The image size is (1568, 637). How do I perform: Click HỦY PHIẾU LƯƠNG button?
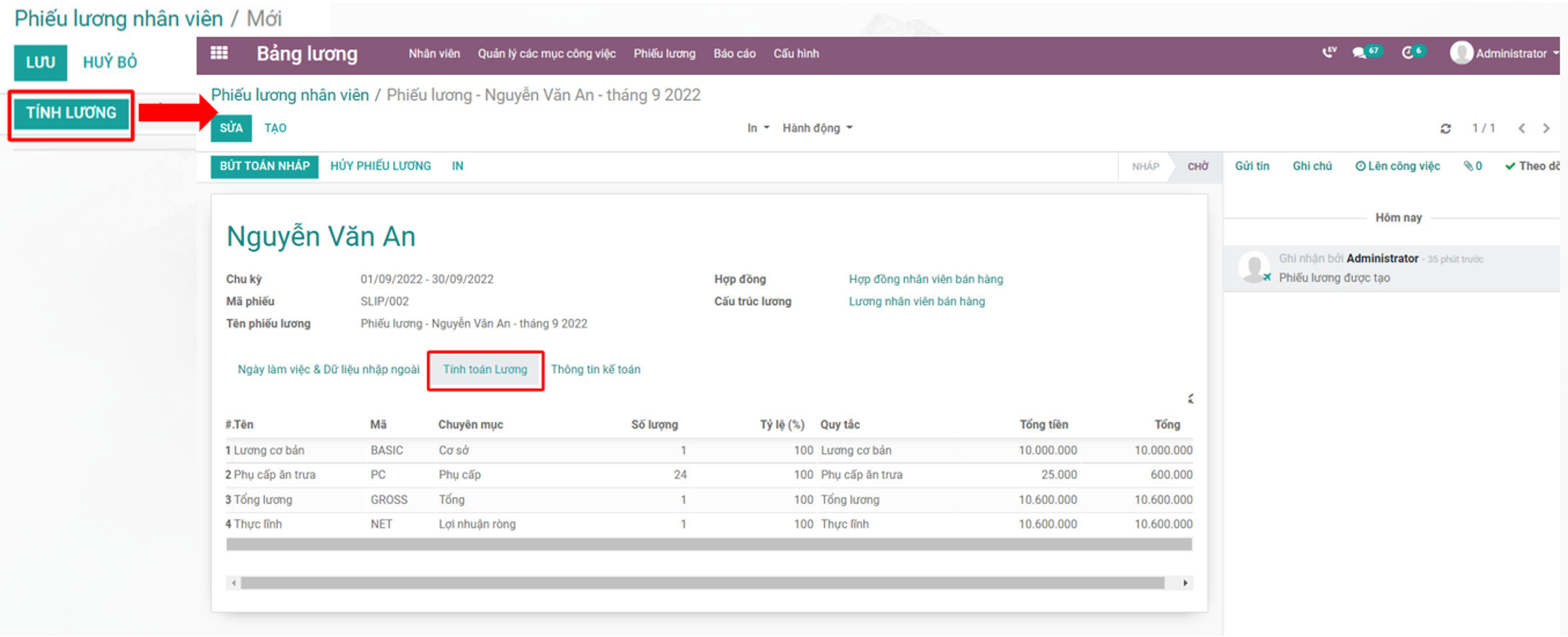(380, 166)
